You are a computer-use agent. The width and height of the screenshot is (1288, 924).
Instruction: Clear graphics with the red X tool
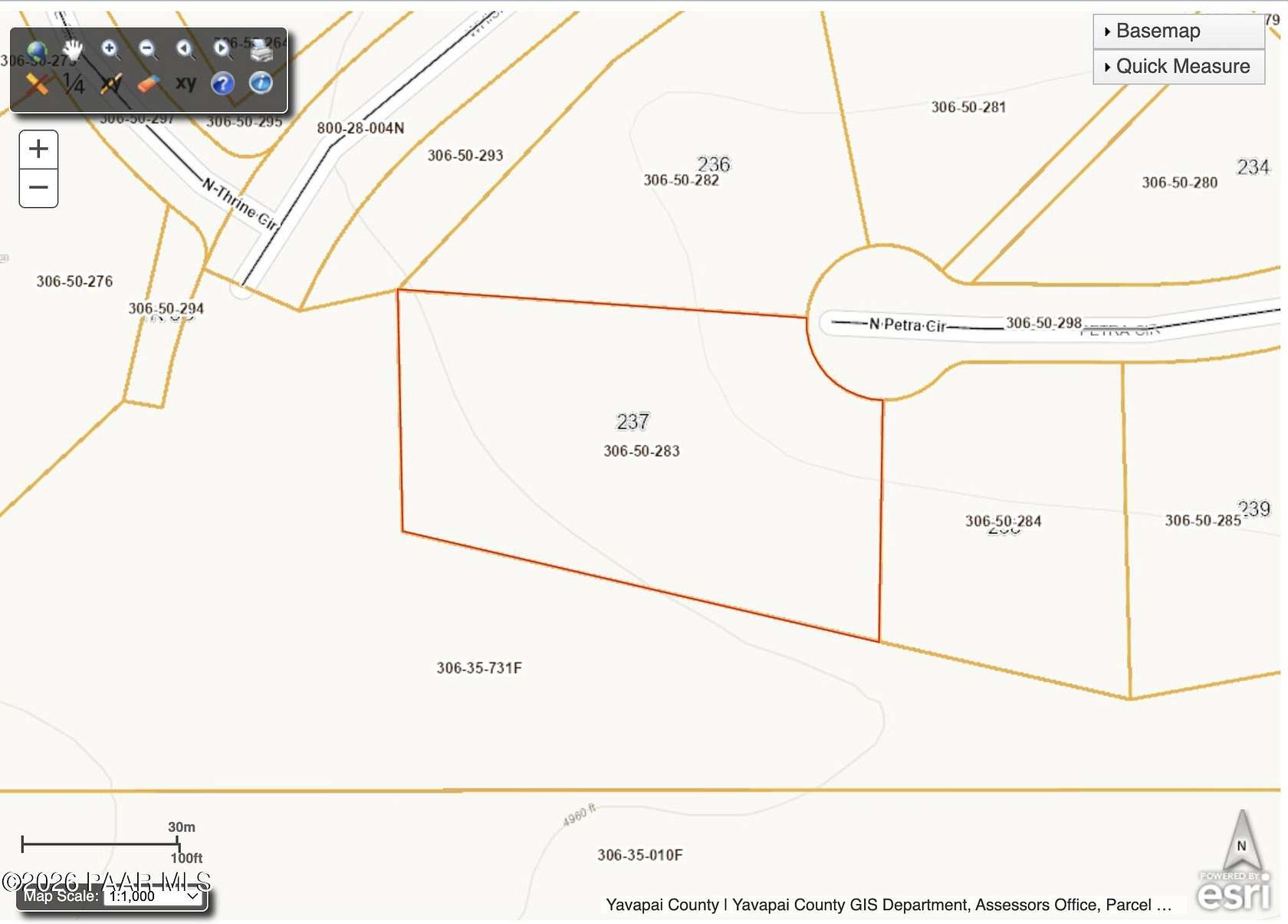pos(38,83)
